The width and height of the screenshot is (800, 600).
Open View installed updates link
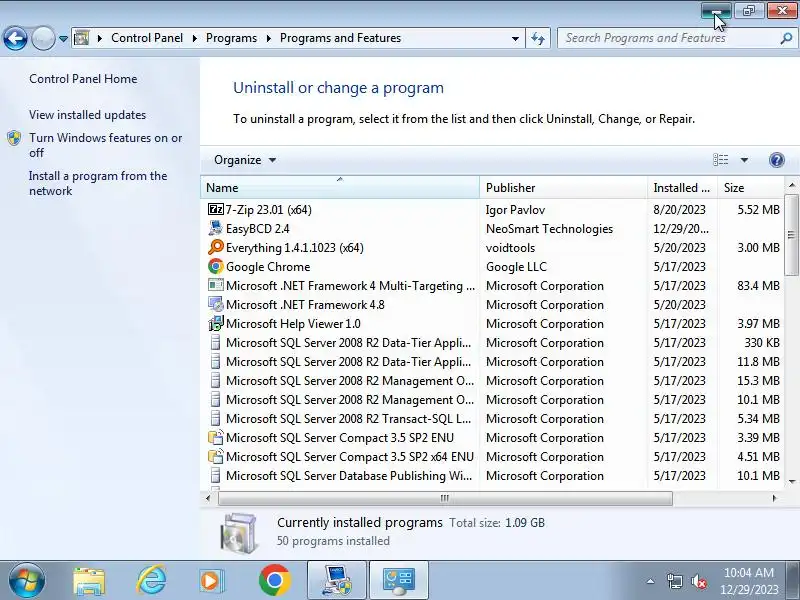click(87, 115)
